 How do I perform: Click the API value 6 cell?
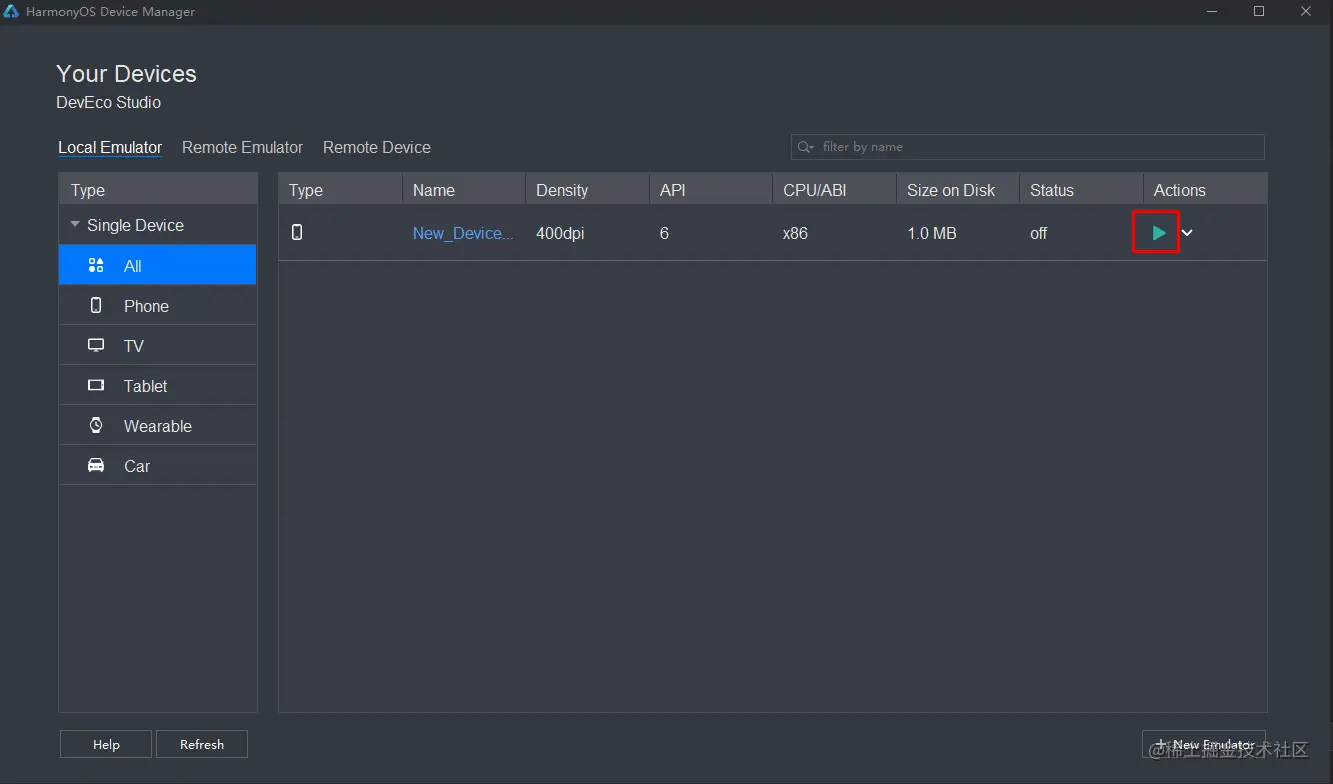tap(664, 233)
